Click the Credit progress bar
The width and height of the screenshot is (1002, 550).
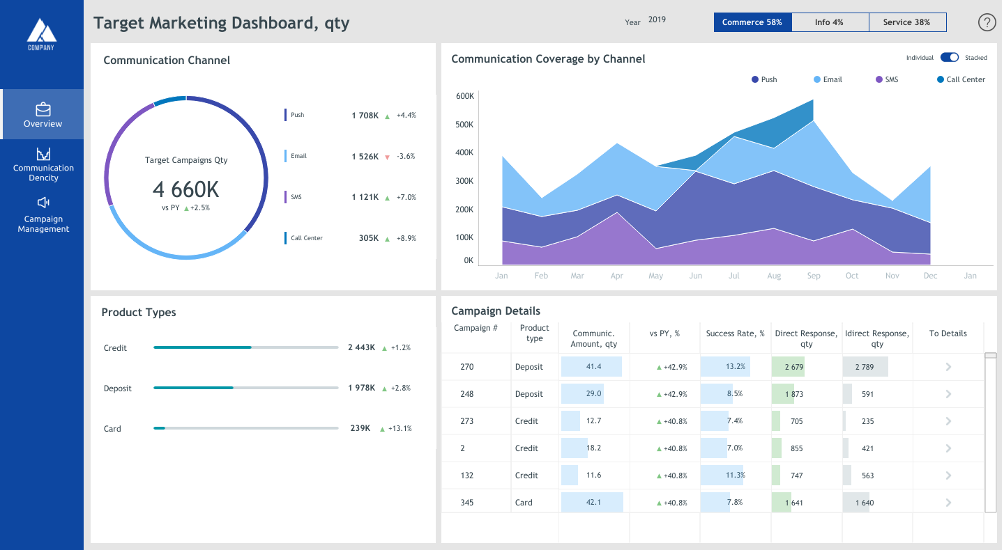[245, 348]
